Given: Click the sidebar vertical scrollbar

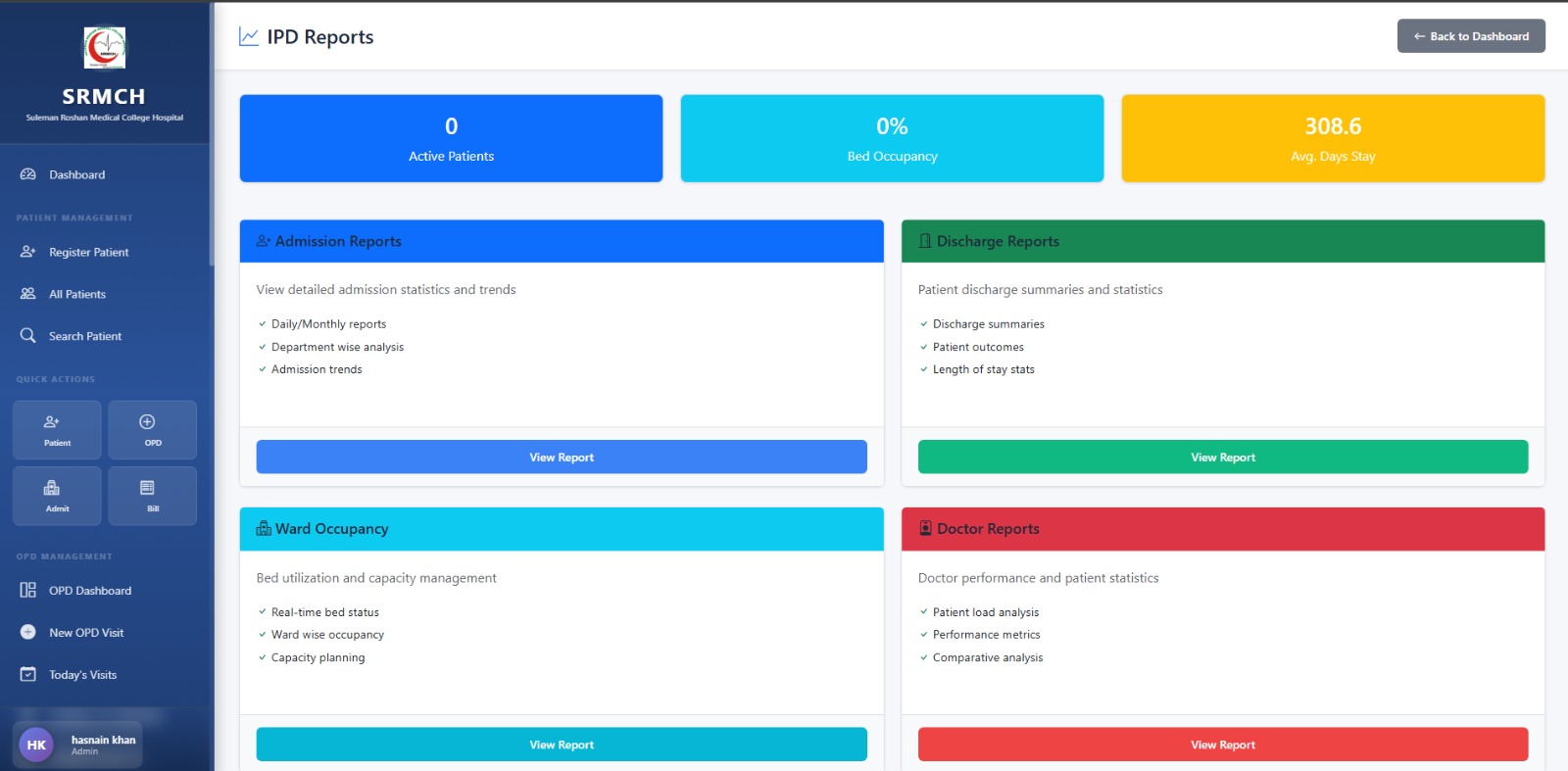Looking at the screenshot, I should click(x=212, y=133).
